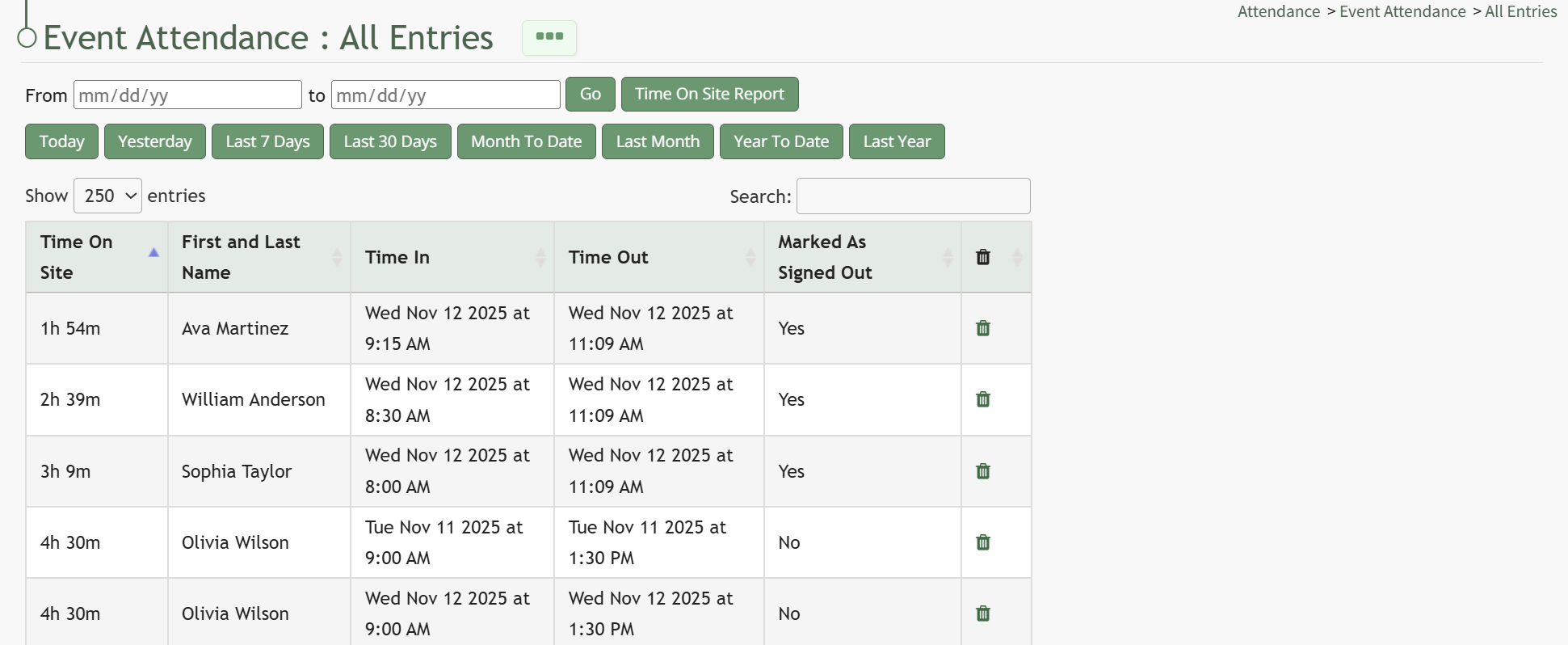Viewport: 1568px width, 645px height.
Task: Click Signed Out 'Yes' in Ava Martinez row
Action: pos(792,328)
